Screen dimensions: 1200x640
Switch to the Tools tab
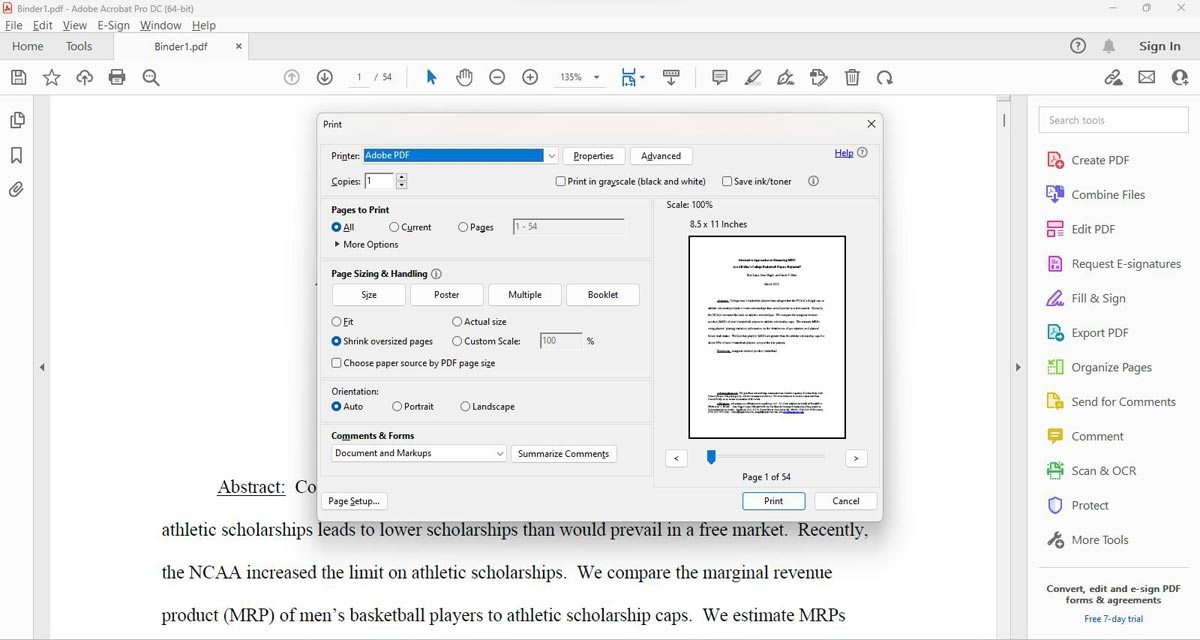79,45
